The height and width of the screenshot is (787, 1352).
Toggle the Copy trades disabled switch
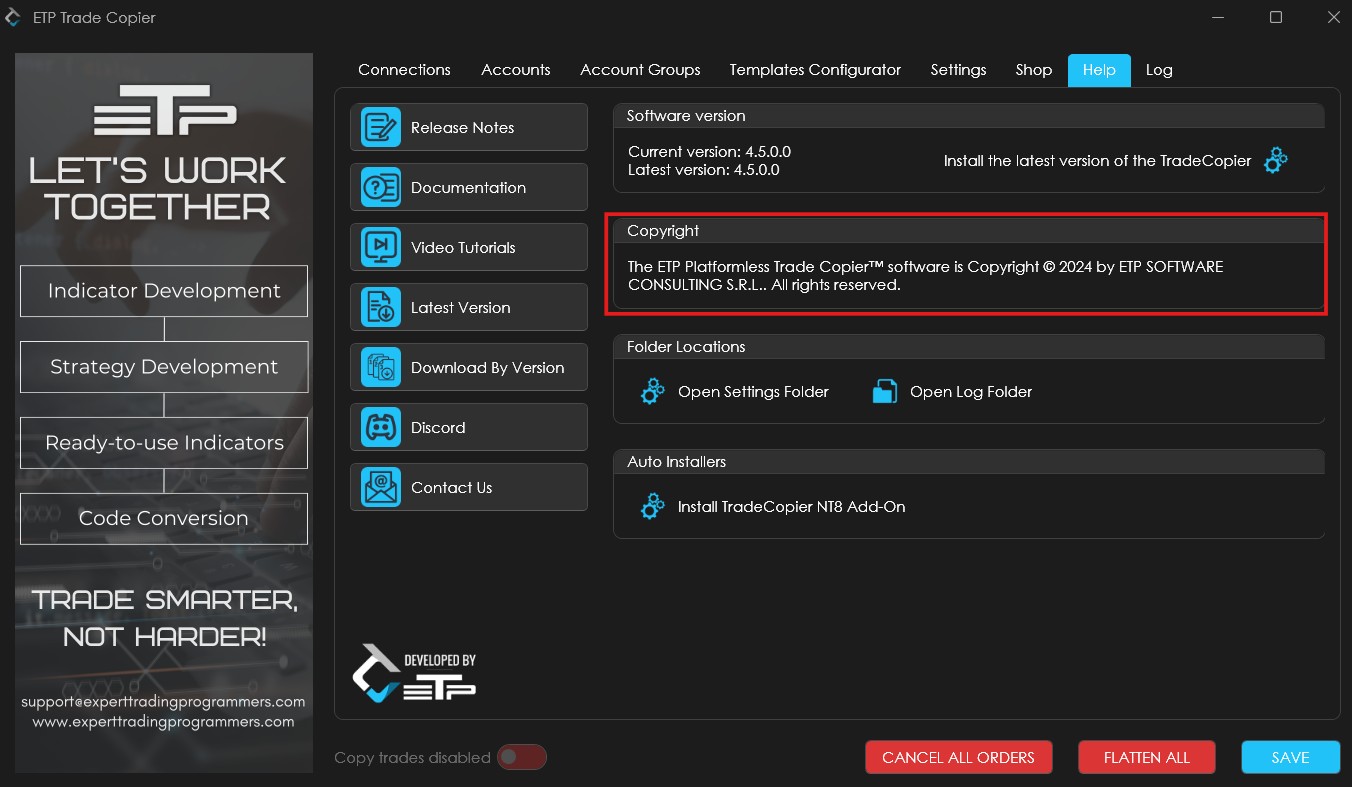[x=522, y=757]
